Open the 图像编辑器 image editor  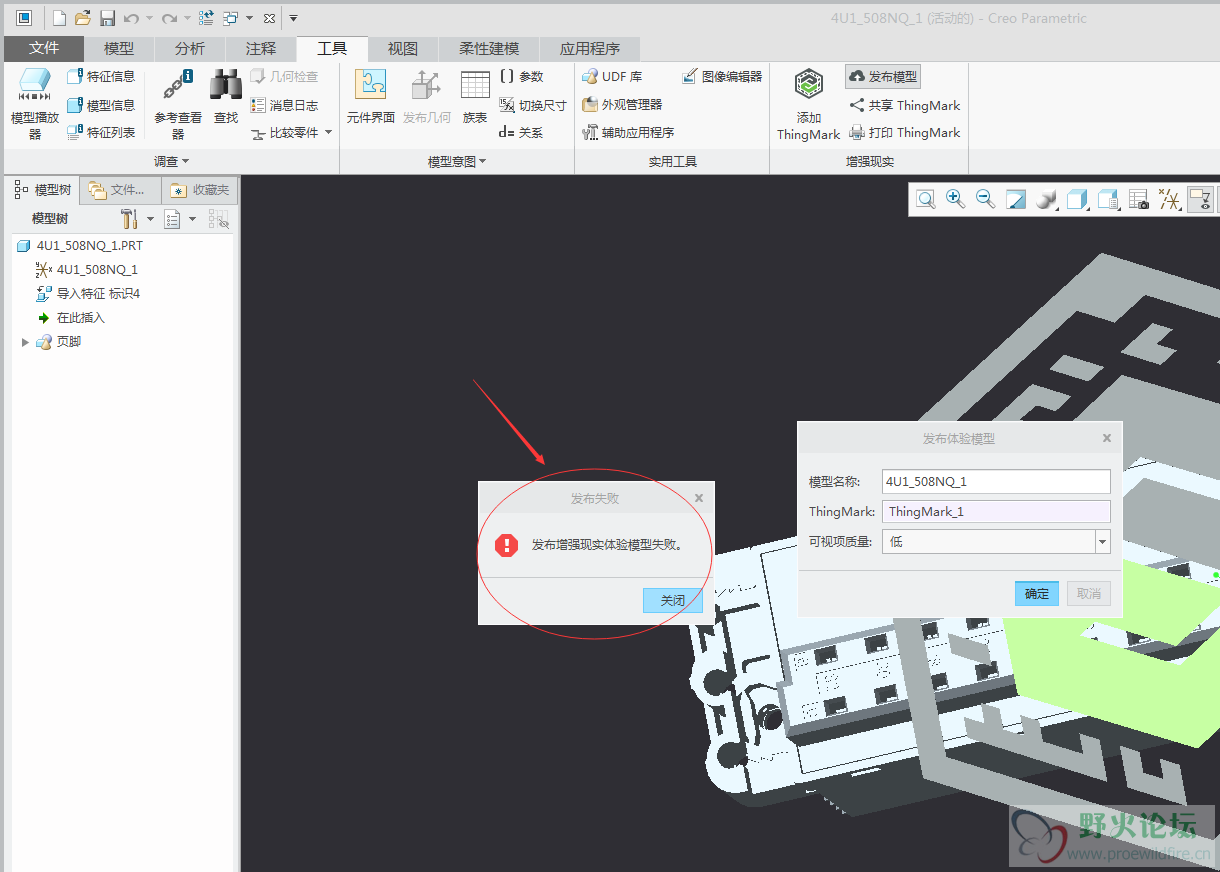tap(722, 77)
